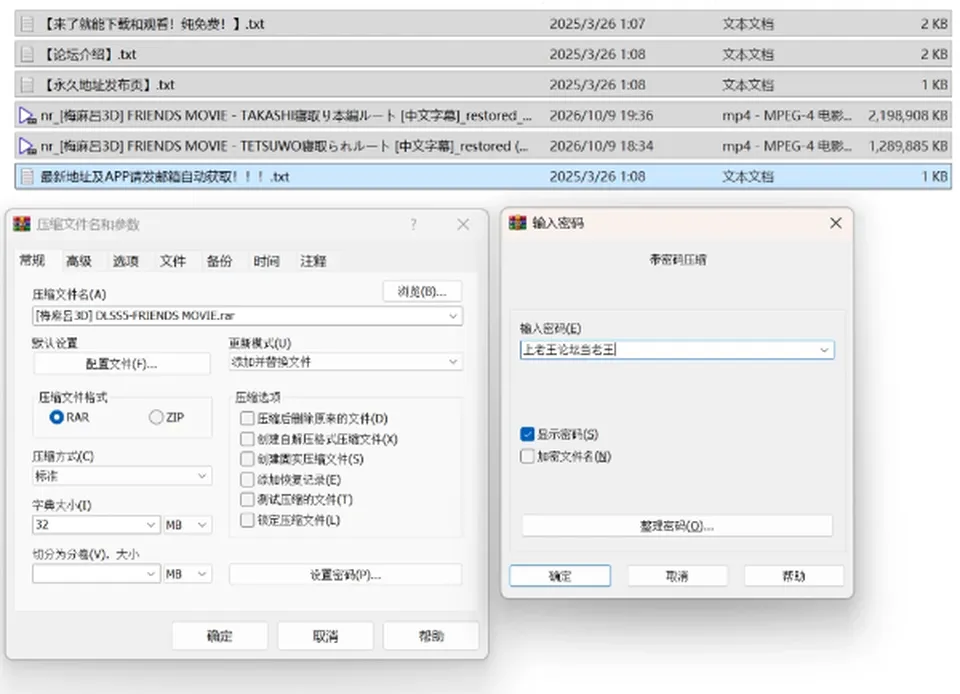Click the 浏览(B)... browse button
This screenshot has width=960, height=694.
(x=422, y=291)
